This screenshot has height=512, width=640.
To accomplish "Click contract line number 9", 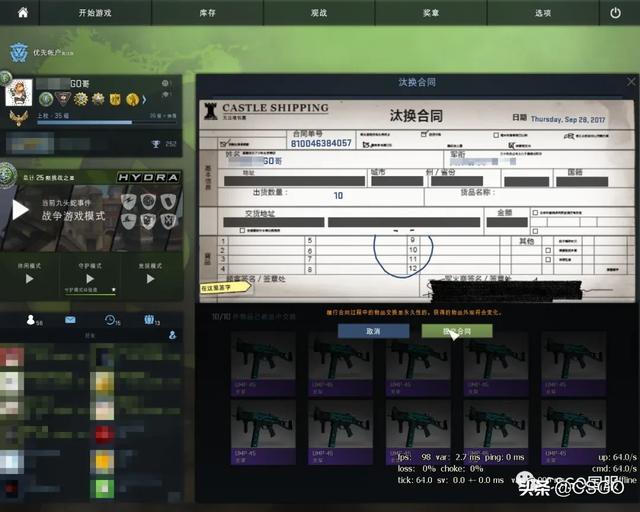I will [x=413, y=240].
